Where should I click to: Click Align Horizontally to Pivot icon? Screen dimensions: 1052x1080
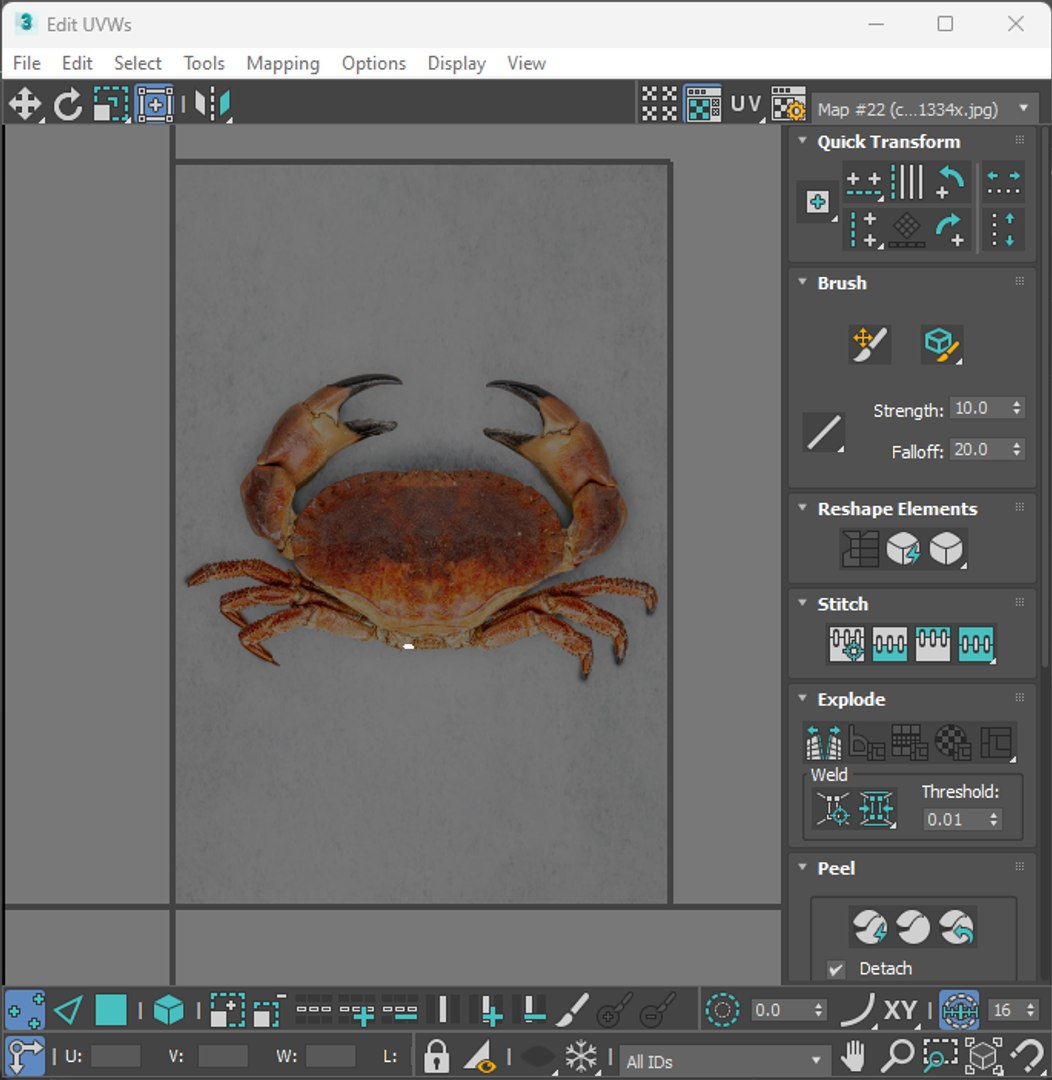[864, 183]
